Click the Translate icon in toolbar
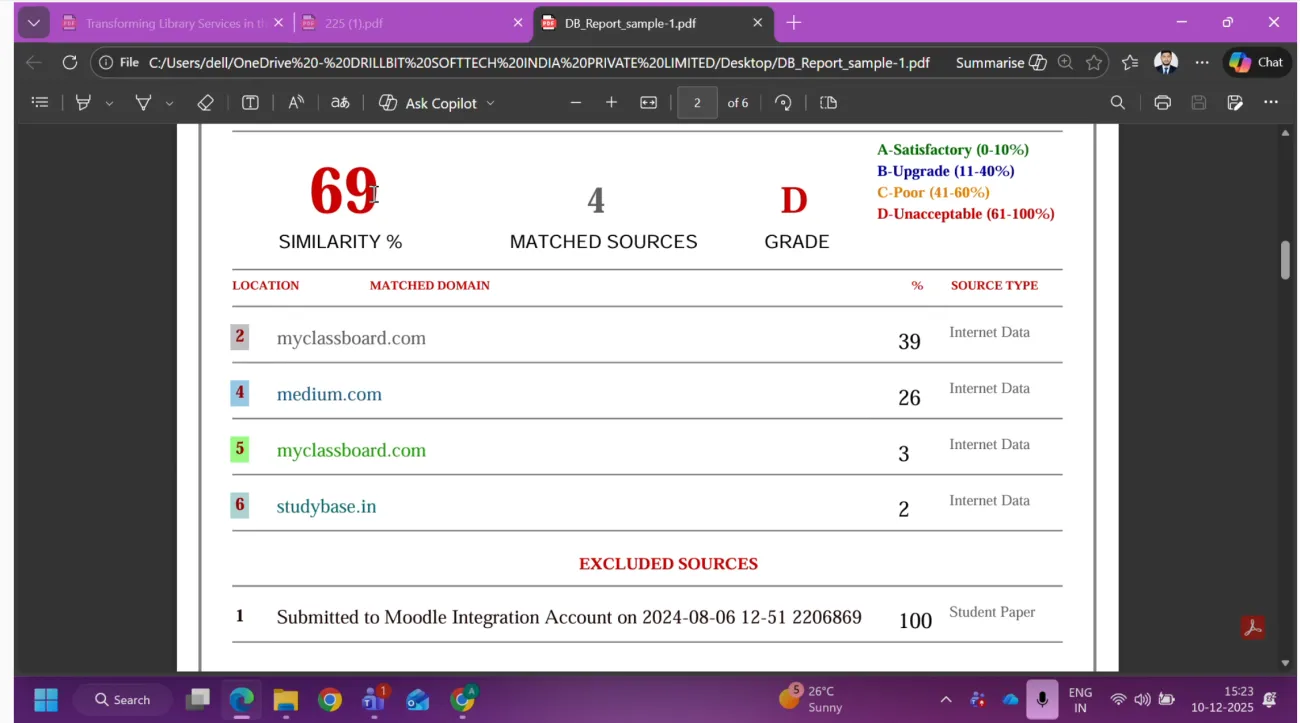The width and height of the screenshot is (1300, 723). click(x=340, y=103)
